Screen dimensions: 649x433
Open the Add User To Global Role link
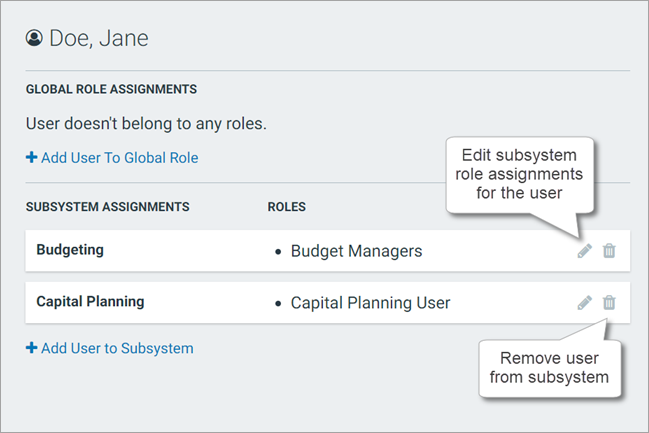pos(119,157)
